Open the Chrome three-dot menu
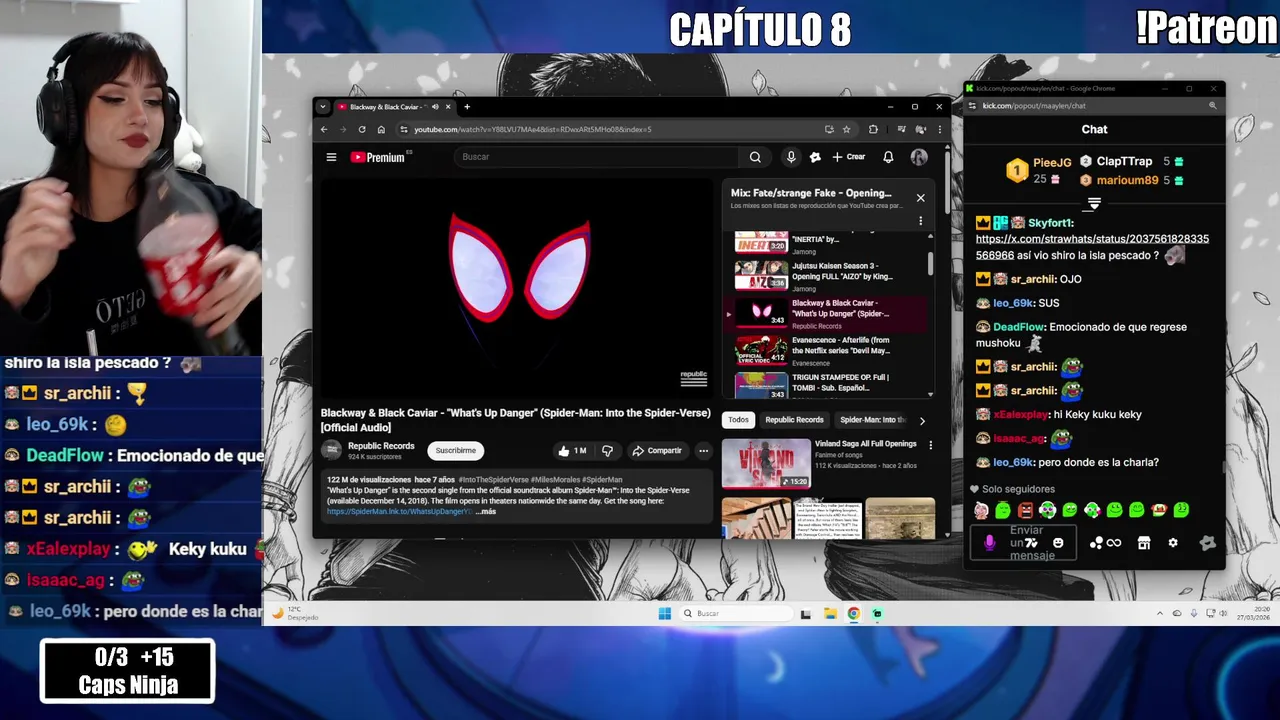 [x=939, y=129]
